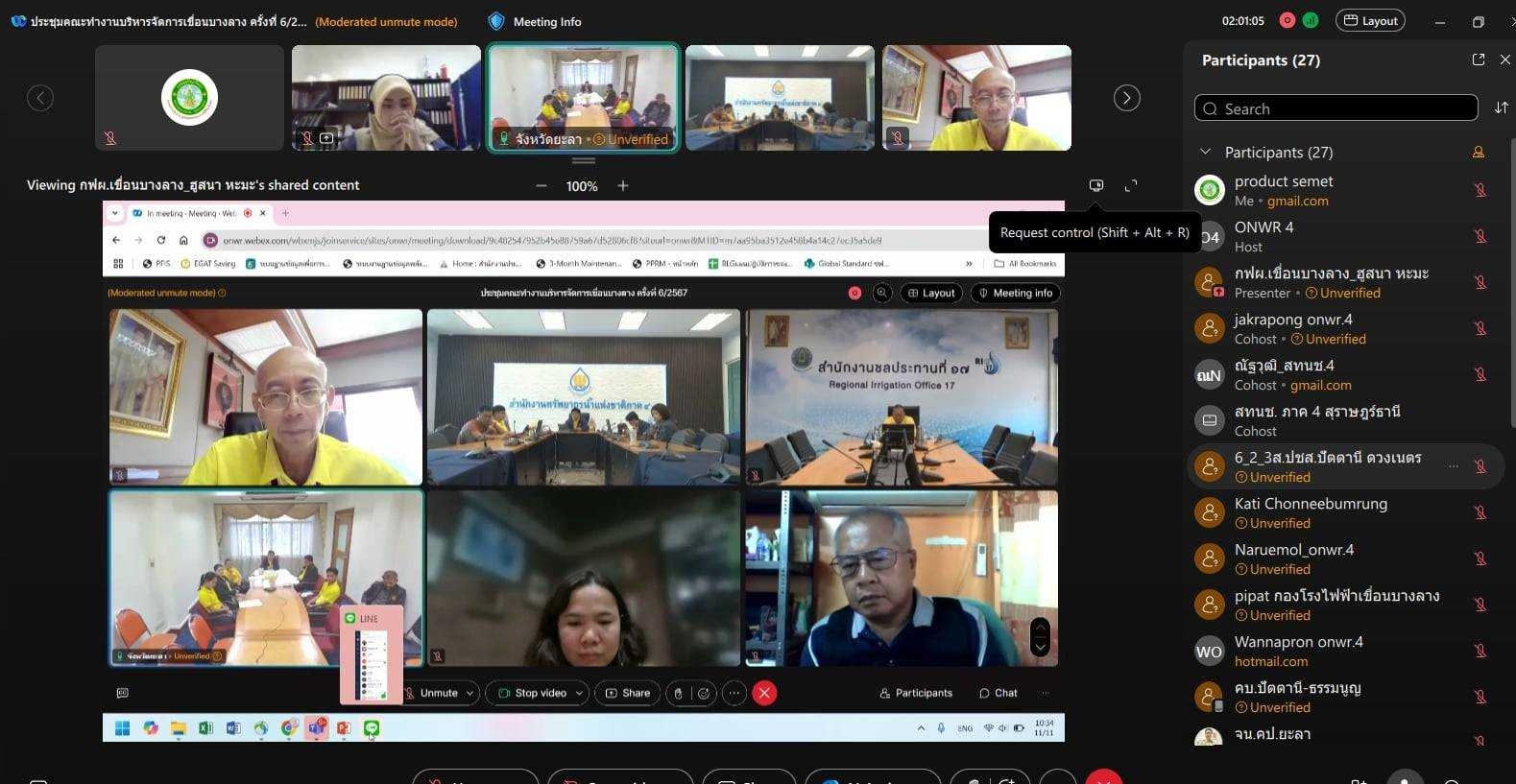
Task: Toggle mute for Kati Chonneebumrung
Action: [x=1480, y=512]
